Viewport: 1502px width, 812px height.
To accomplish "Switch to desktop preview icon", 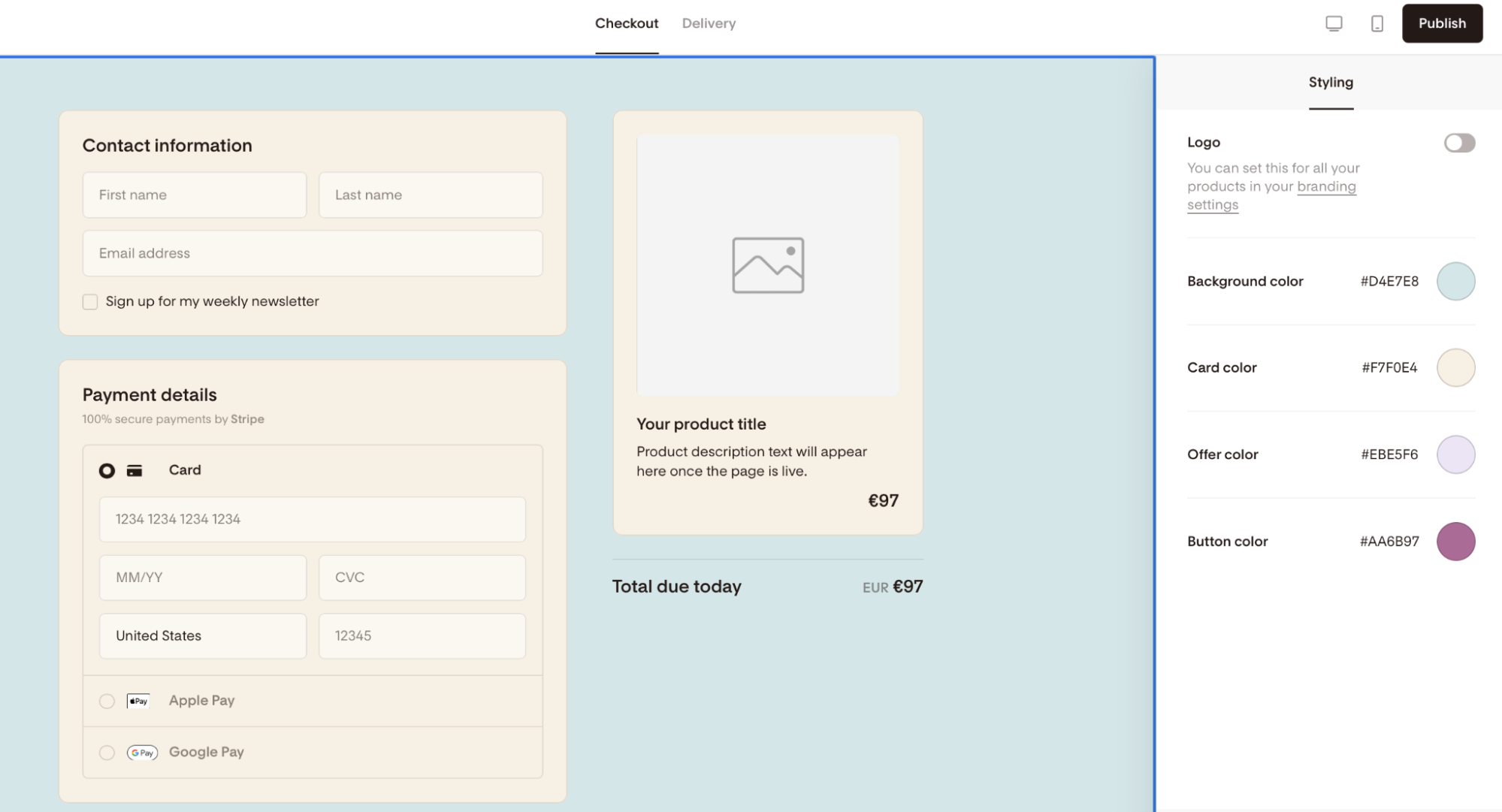I will [x=1334, y=23].
